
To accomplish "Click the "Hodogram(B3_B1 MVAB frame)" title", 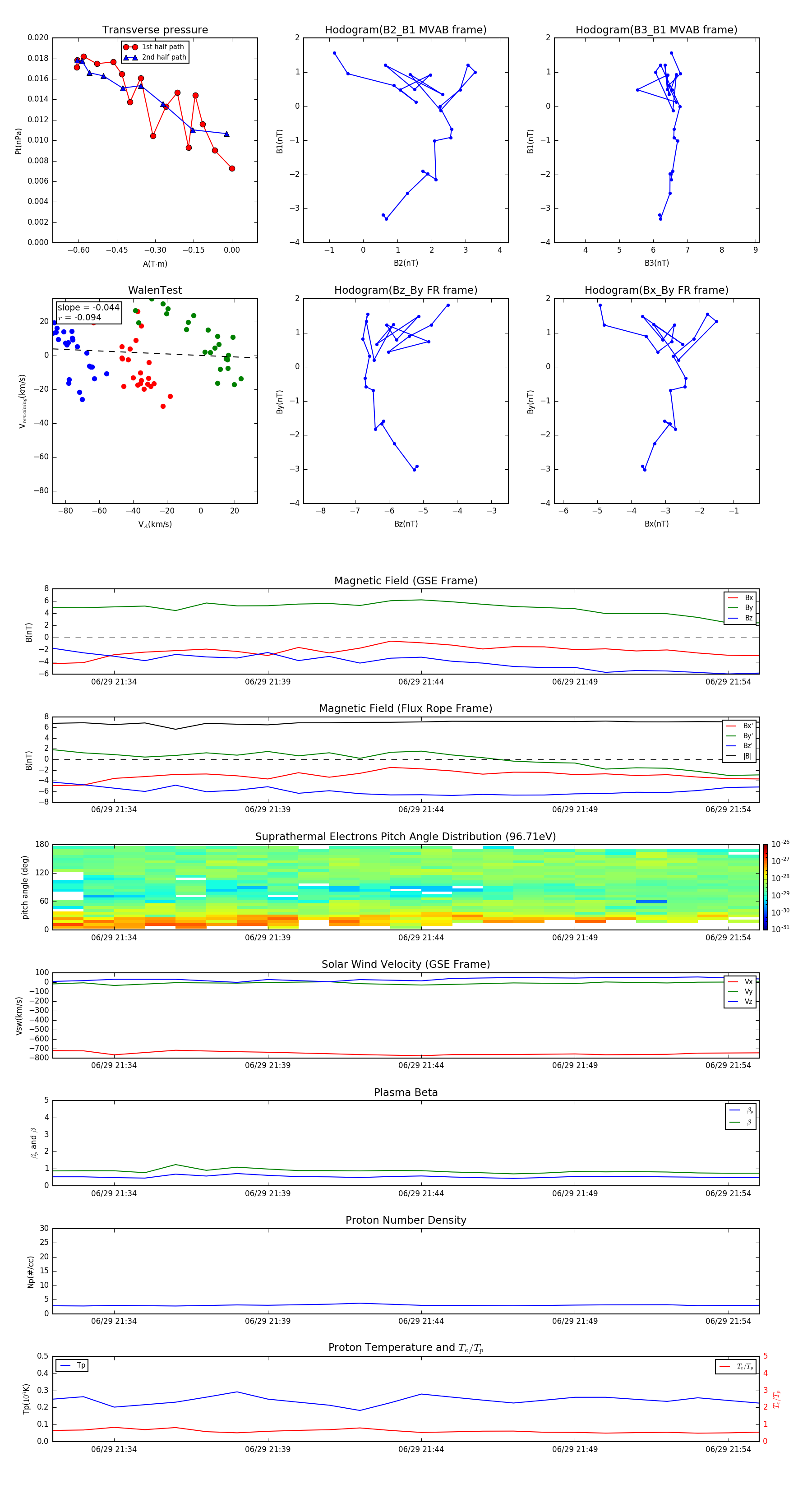I will [x=656, y=30].
